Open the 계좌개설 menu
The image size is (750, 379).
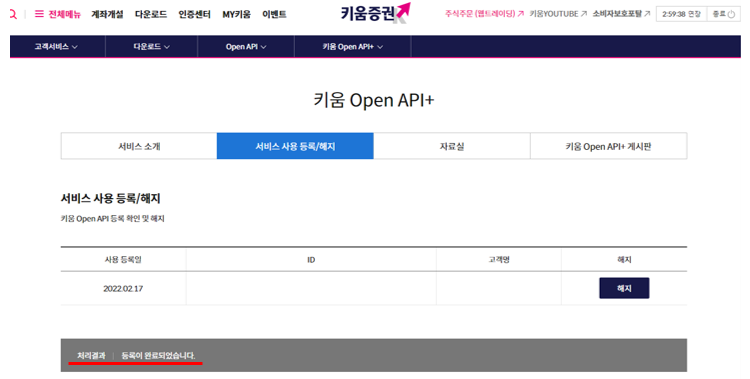pyautogui.click(x=107, y=14)
